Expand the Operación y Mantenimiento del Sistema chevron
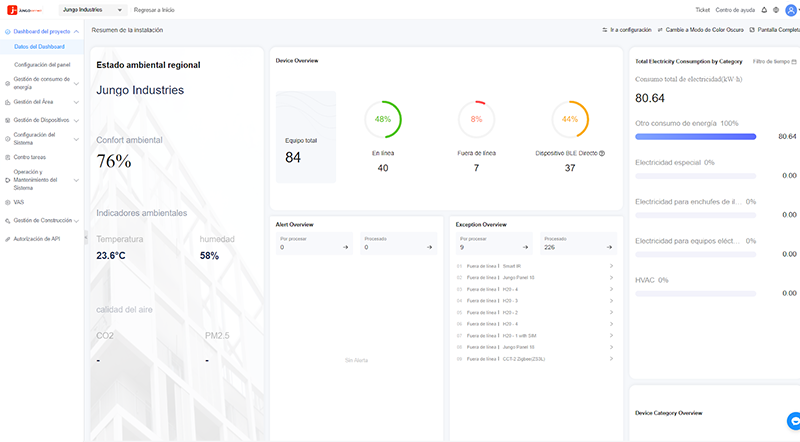 (76, 180)
